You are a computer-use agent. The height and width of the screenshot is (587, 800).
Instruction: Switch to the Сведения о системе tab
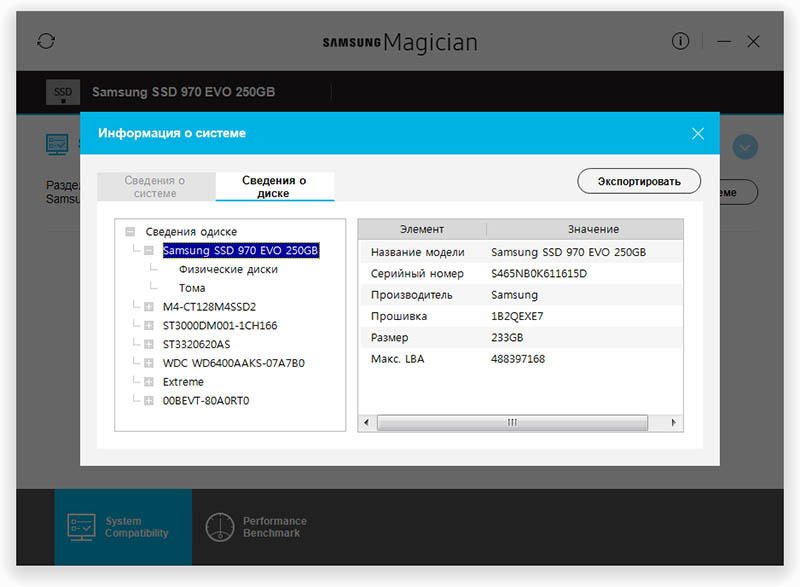(155, 187)
